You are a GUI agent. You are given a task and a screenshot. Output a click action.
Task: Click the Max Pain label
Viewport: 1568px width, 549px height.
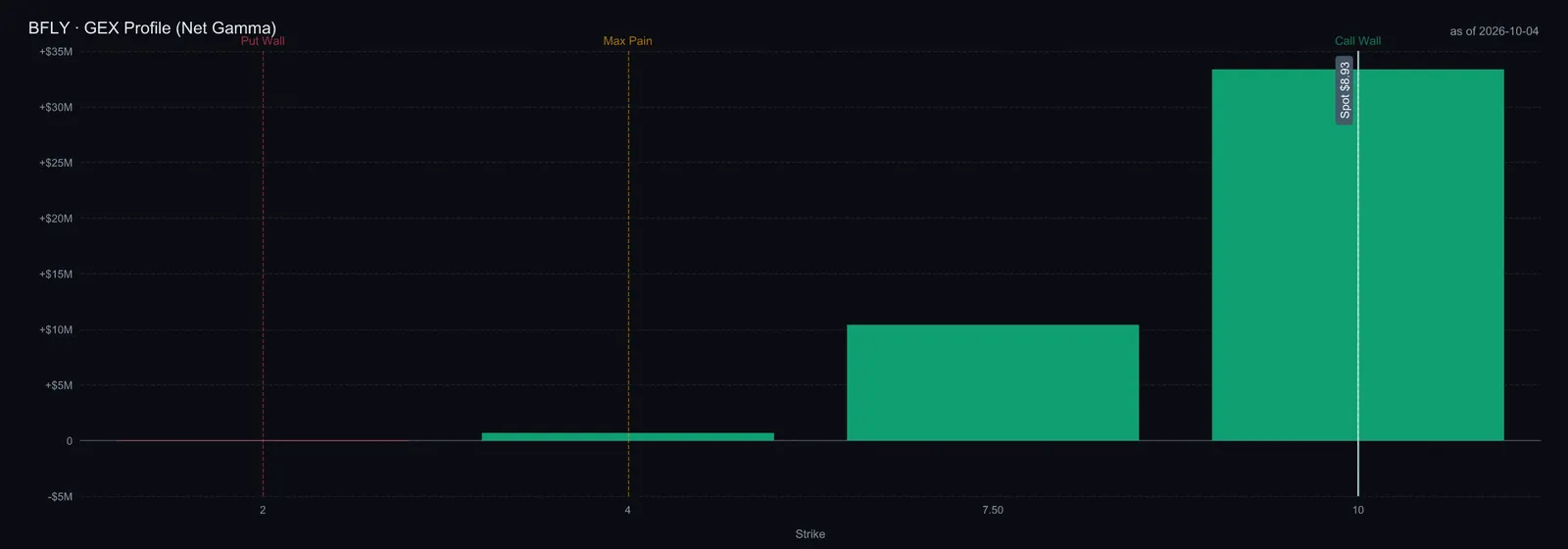(x=627, y=41)
